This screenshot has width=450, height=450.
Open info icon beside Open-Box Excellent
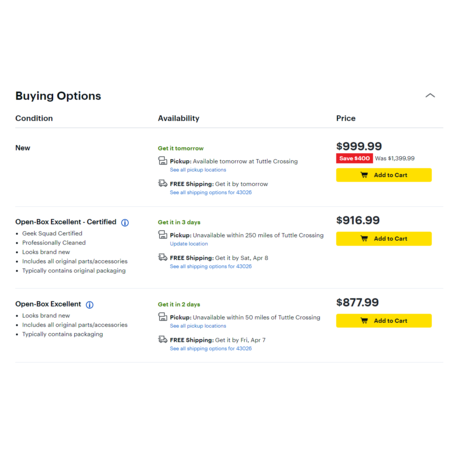coord(90,305)
